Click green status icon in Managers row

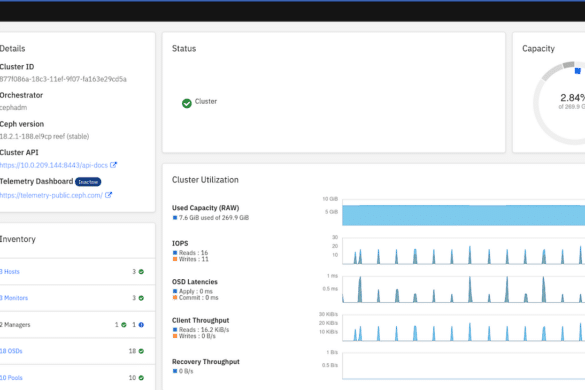[124, 325]
